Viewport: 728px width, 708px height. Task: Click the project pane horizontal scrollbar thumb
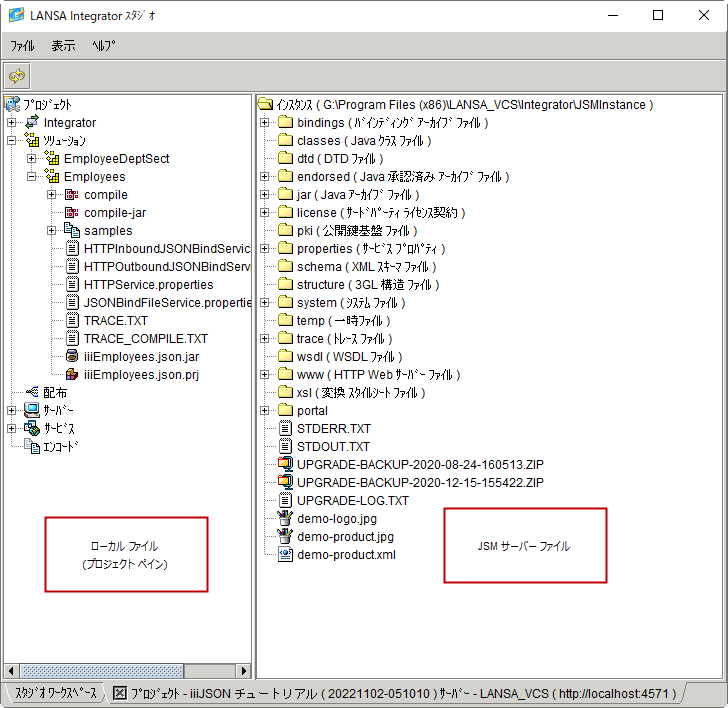pos(102,670)
